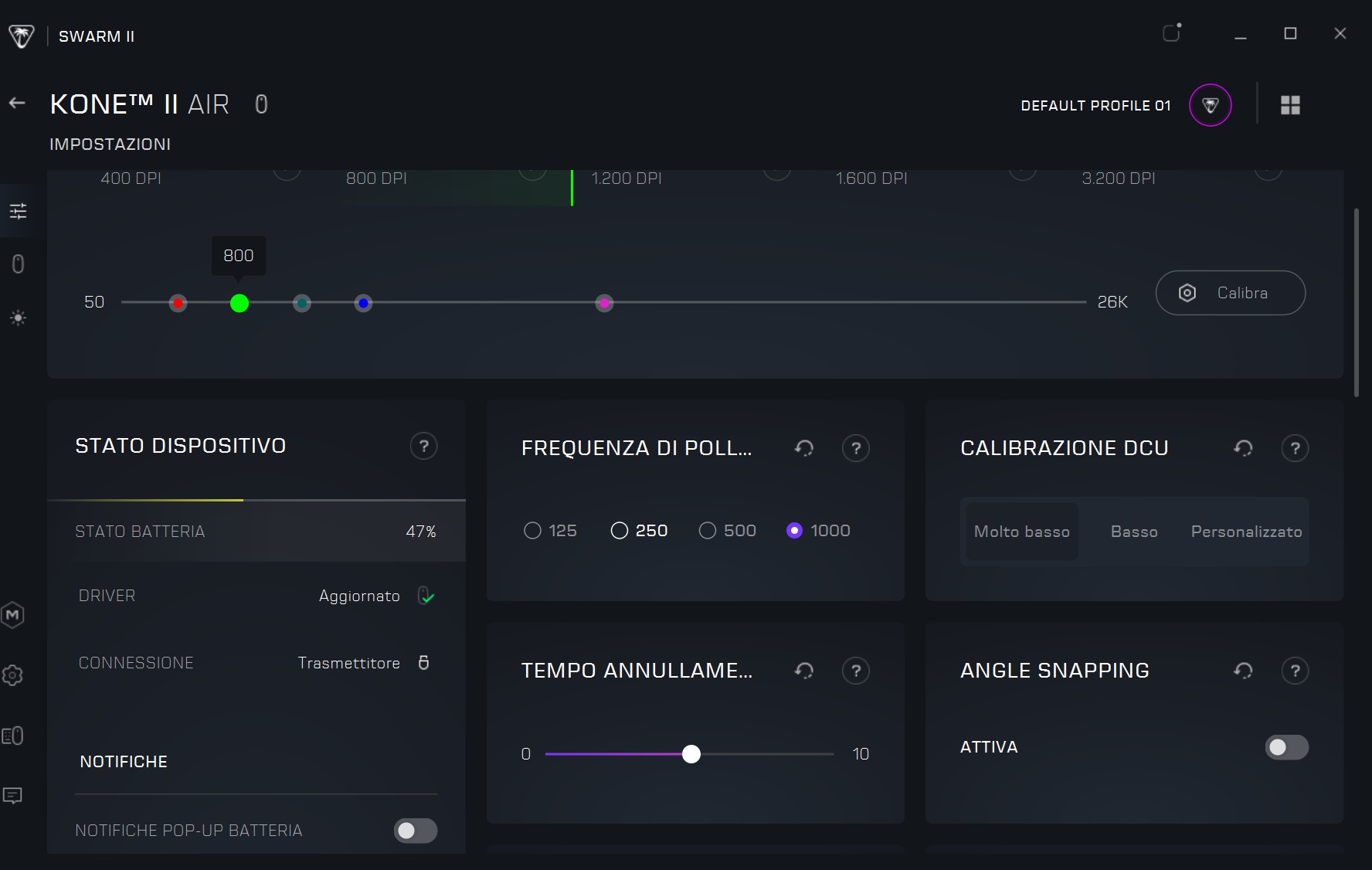Reset polling rate with the undo icon
1372x870 pixels.
point(804,448)
